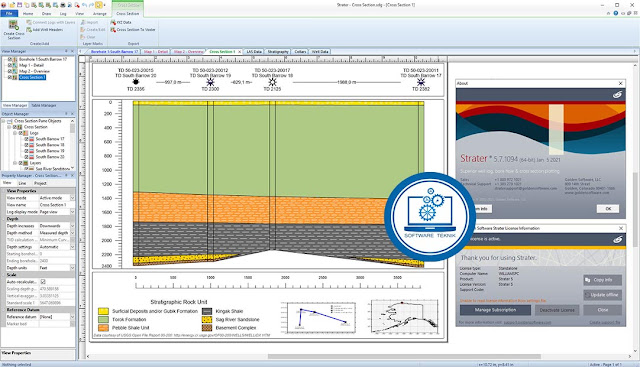
Task: Click the highlighted yellow pointer tool icon
Action: [99, 5]
